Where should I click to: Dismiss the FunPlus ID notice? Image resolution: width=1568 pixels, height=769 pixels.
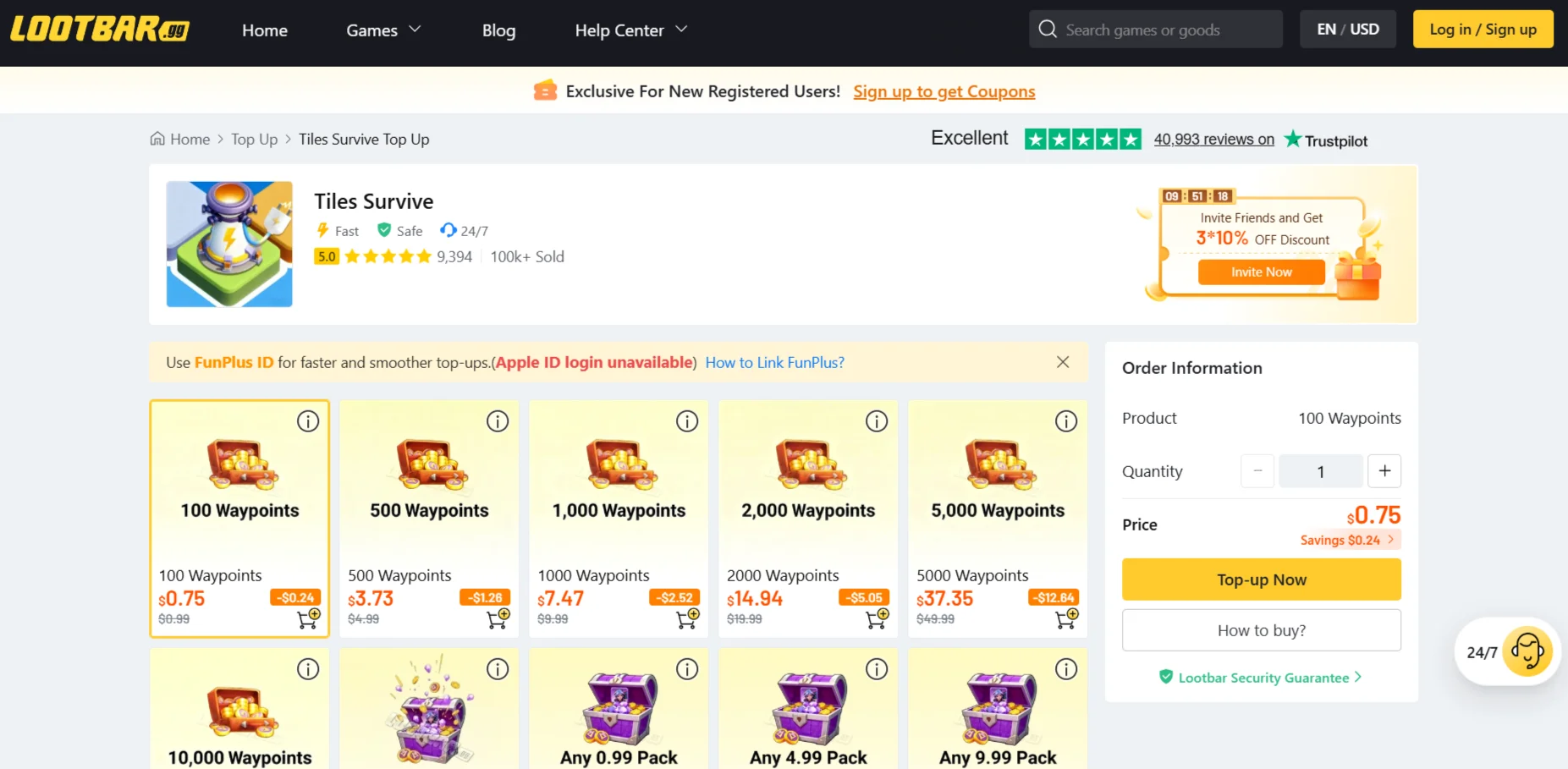[x=1063, y=362]
